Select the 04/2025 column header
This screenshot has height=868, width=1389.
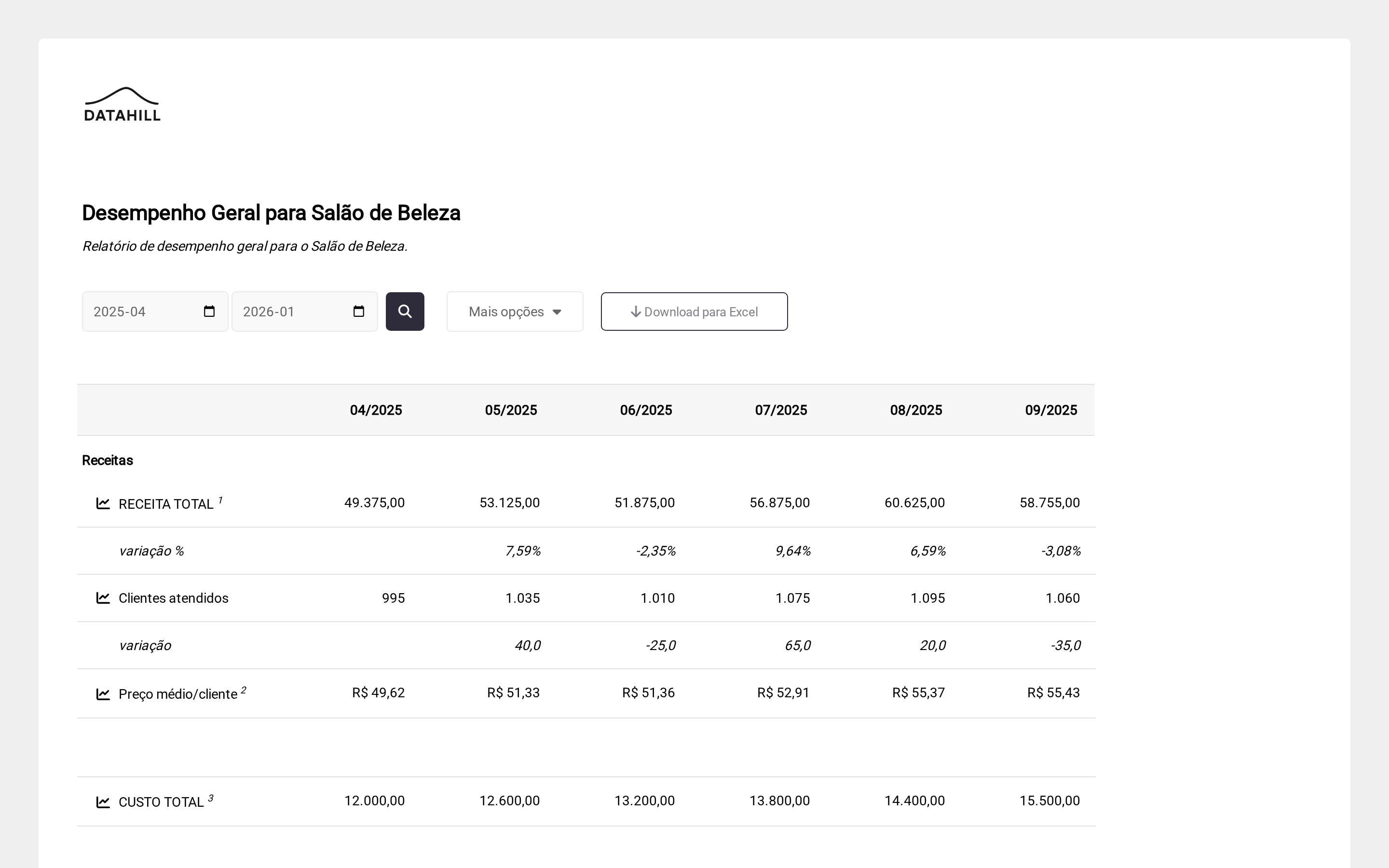pos(376,410)
